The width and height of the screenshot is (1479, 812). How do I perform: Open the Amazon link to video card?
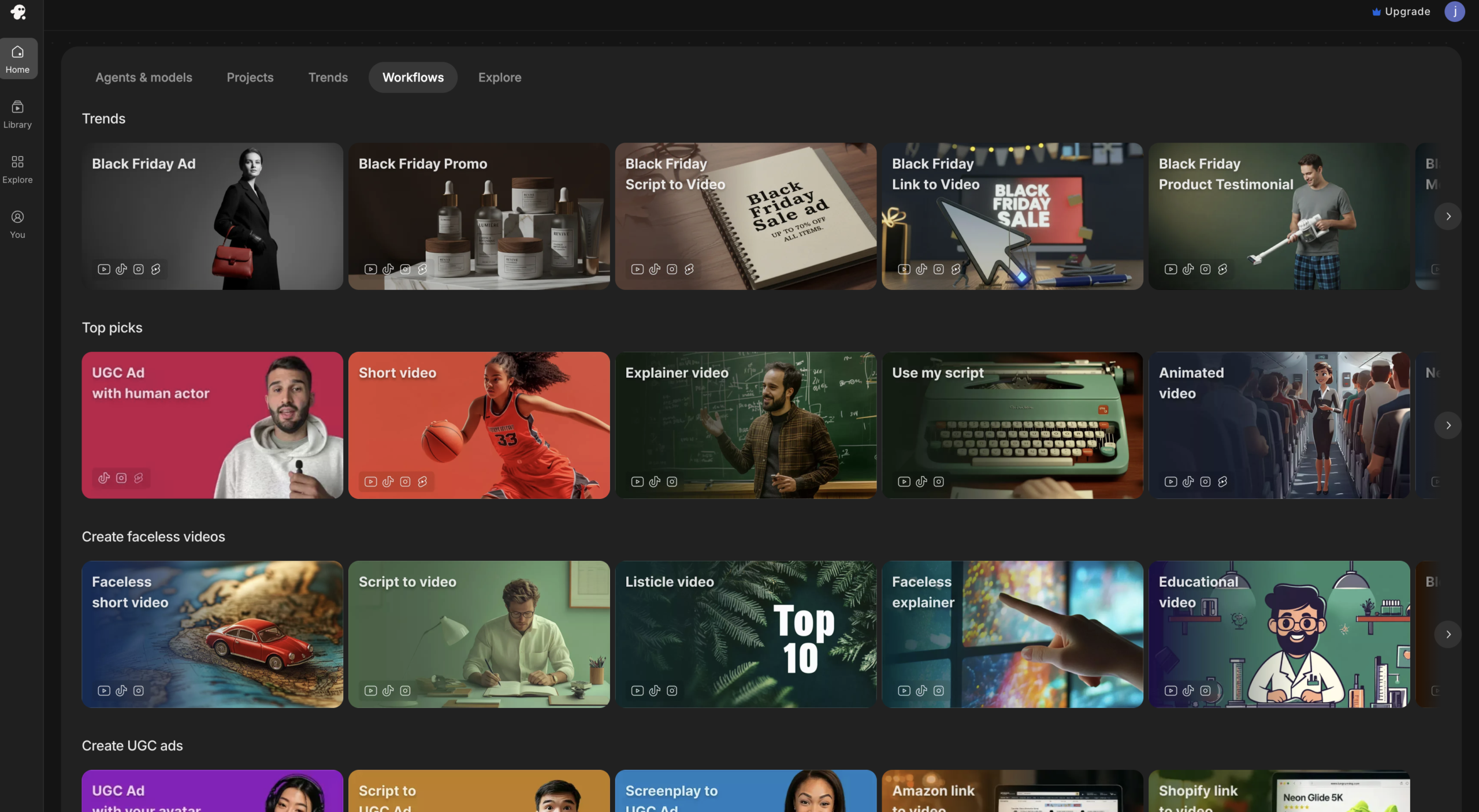pos(1012,791)
